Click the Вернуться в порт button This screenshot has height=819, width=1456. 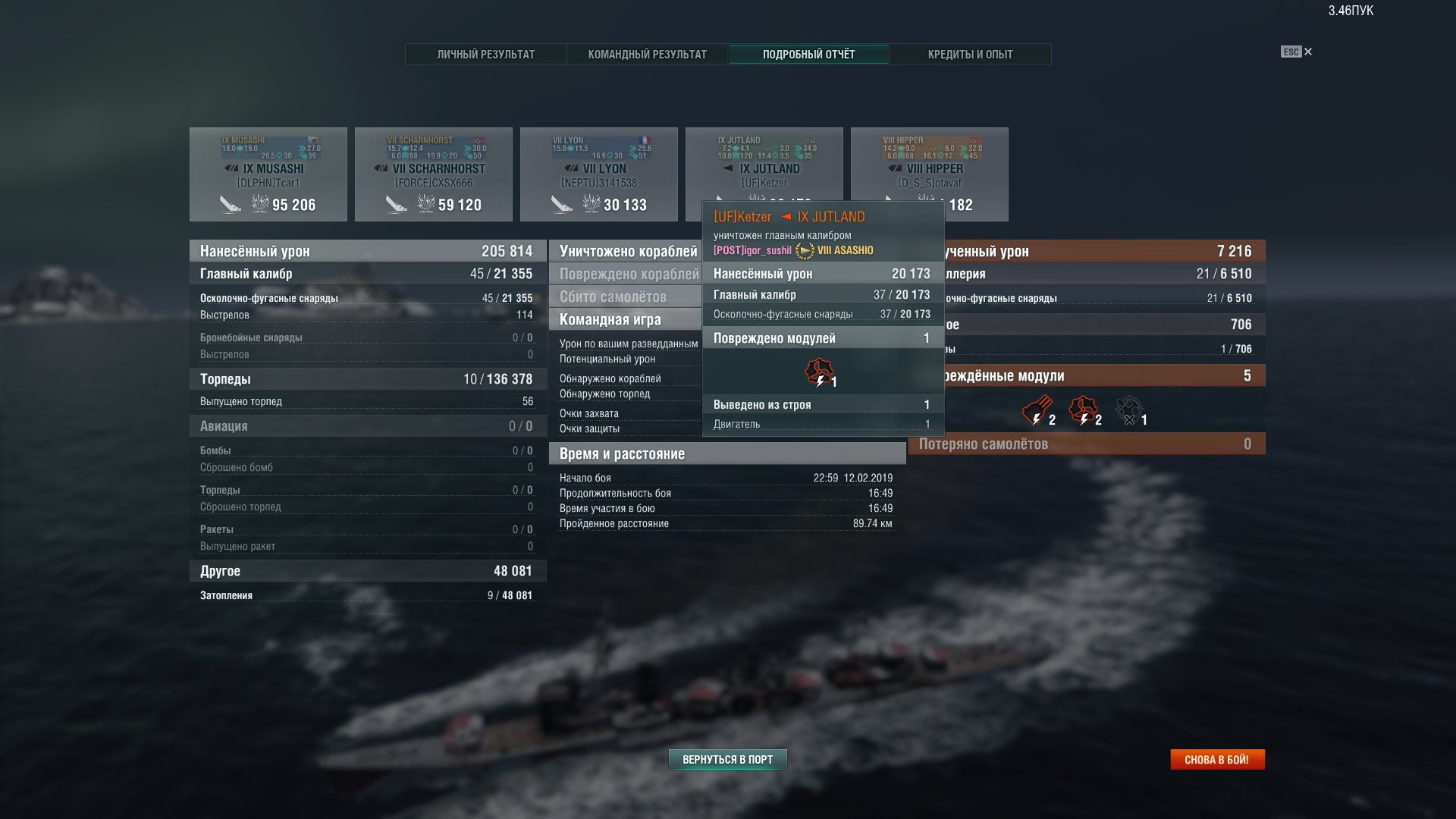point(727,759)
